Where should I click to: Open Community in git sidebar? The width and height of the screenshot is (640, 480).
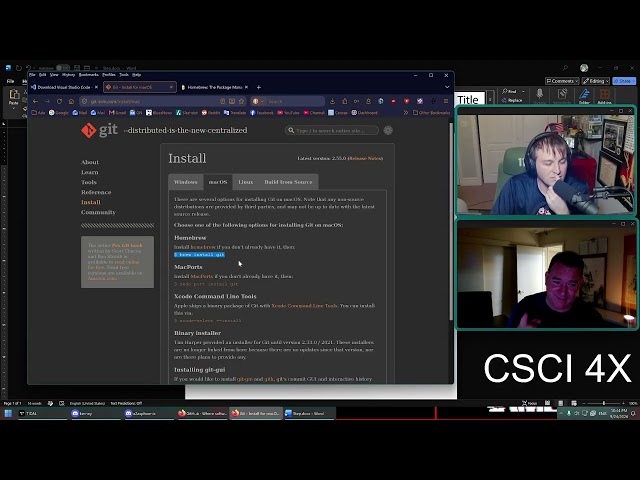click(98, 212)
